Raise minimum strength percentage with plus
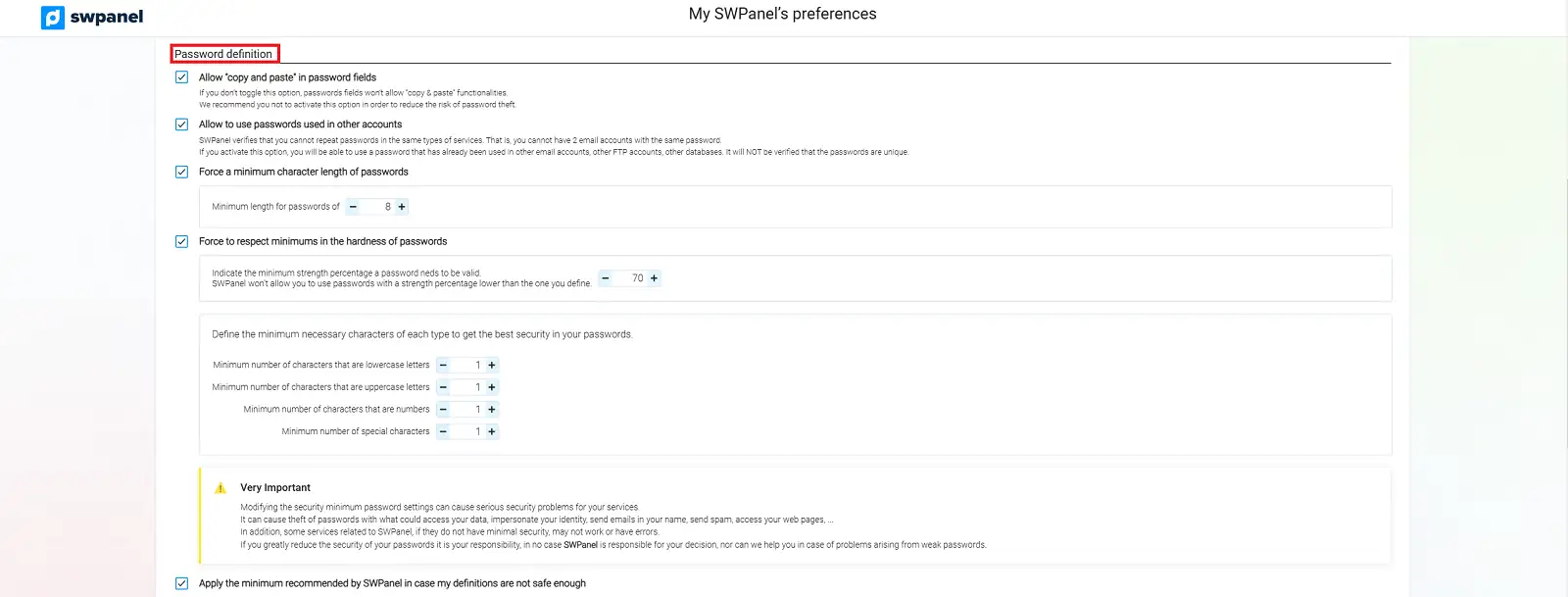The width and height of the screenshot is (1568, 597). click(655, 278)
